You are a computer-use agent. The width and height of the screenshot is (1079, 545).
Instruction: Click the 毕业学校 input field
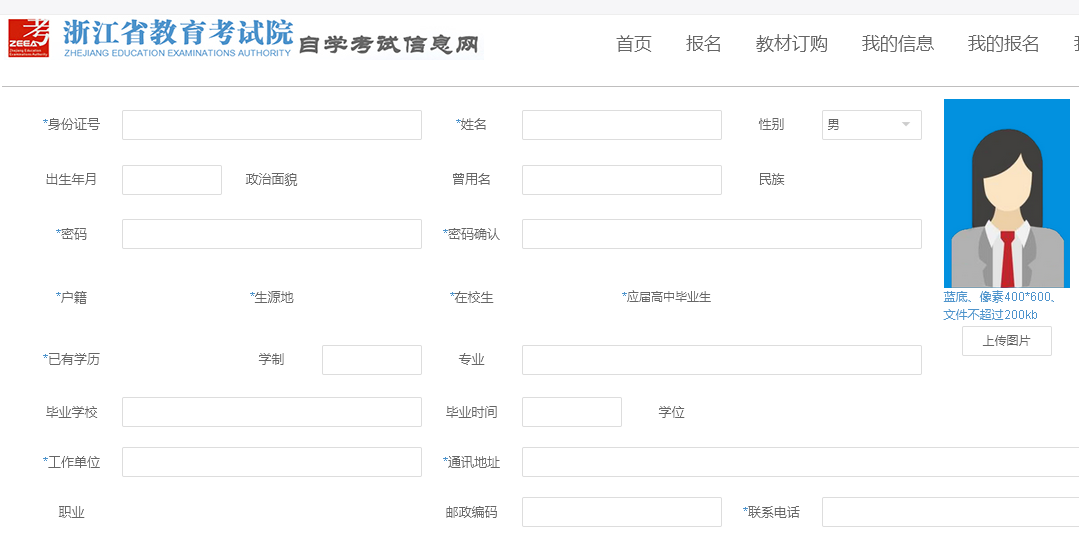click(x=272, y=412)
